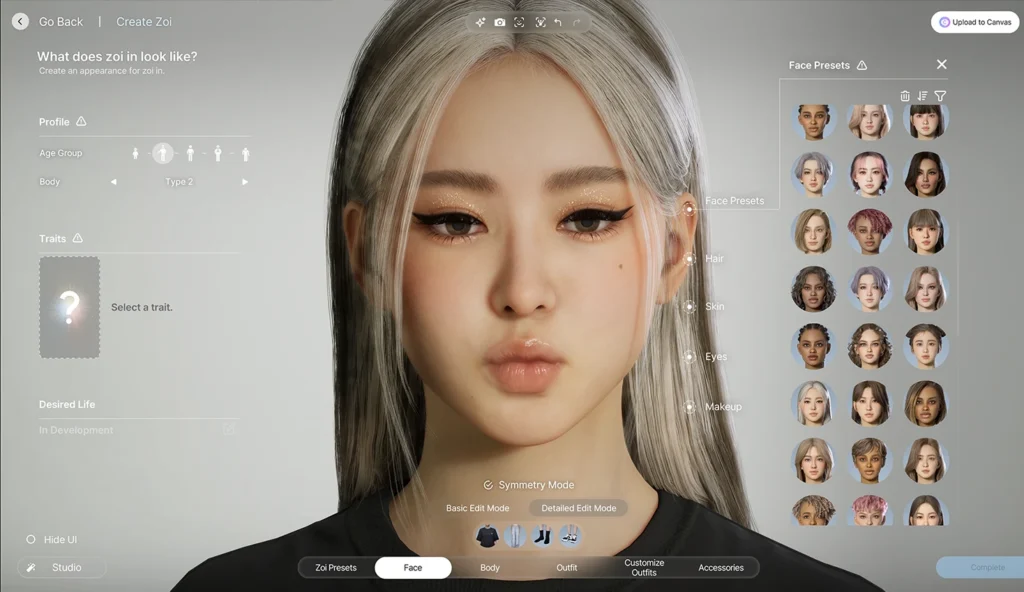
Task: Select the sneakers icon below edit modes
Action: point(568,536)
